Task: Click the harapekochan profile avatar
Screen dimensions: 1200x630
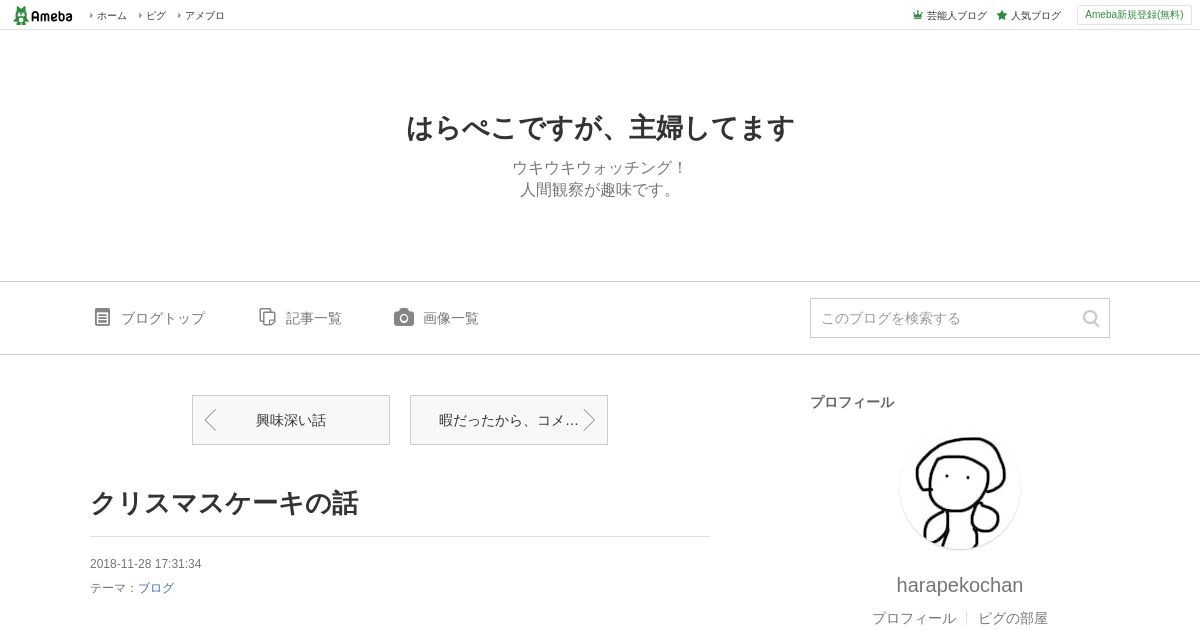Action: (x=960, y=489)
